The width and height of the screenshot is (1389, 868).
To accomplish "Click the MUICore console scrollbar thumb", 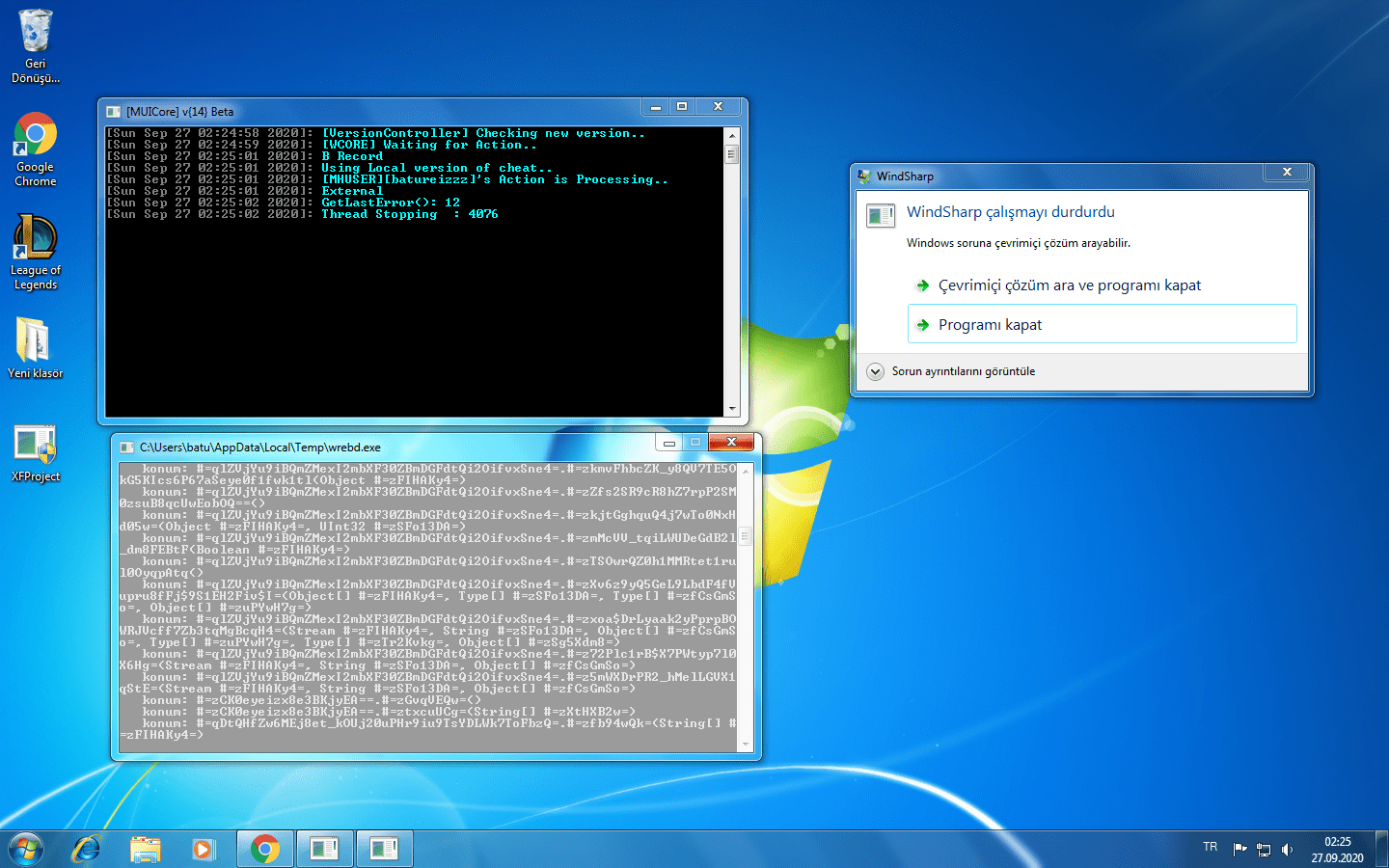I will click(x=732, y=153).
